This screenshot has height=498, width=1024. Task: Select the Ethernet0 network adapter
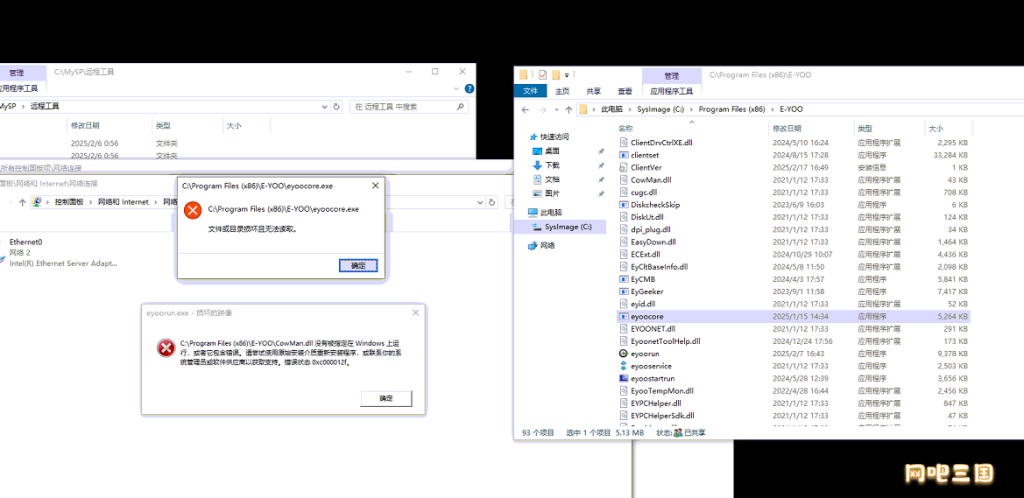coord(59,253)
